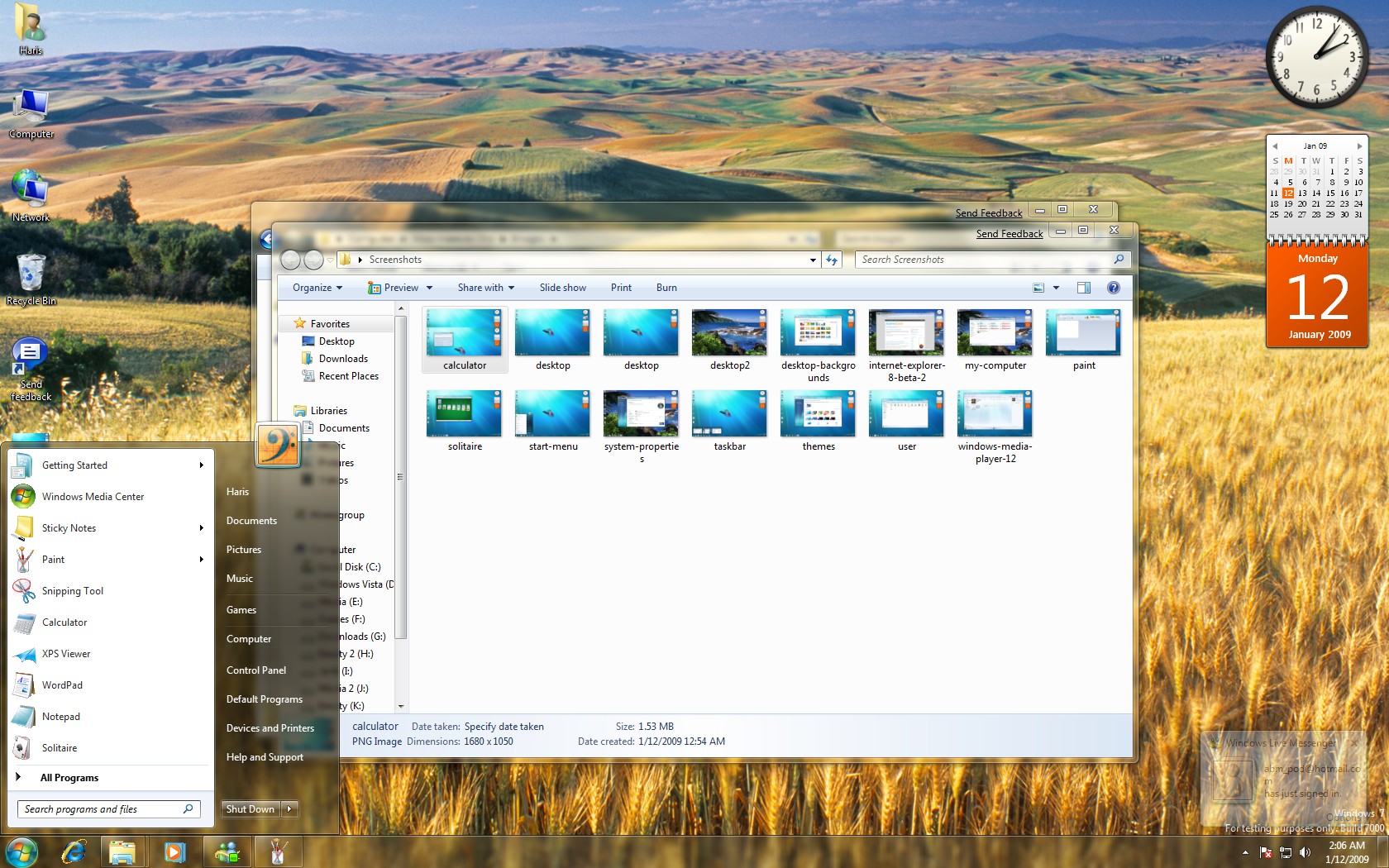The width and height of the screenshot is (1389, 868).
Task: Open Devices and Printers in Start menu
Action: (x=270, y=728)
